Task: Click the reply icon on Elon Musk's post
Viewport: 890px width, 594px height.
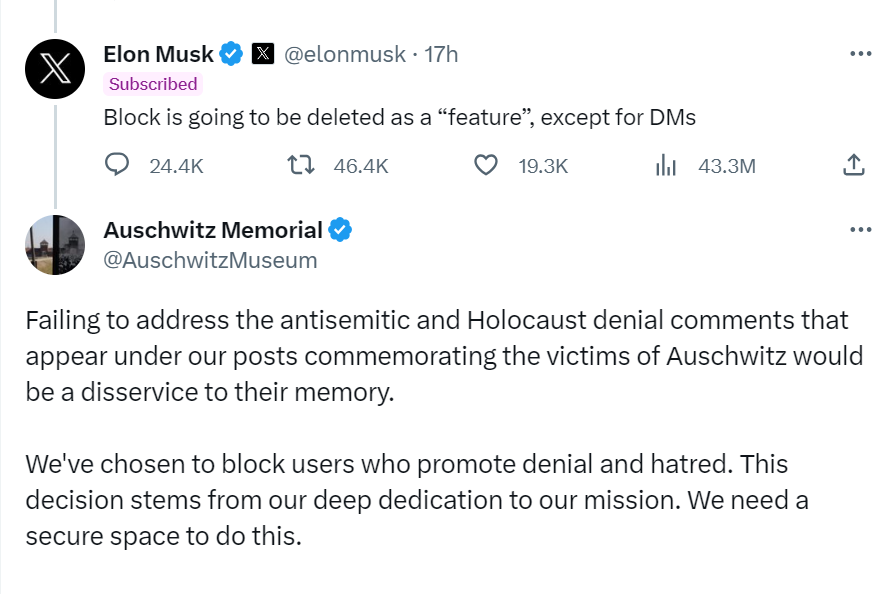Action: [118, 165]
